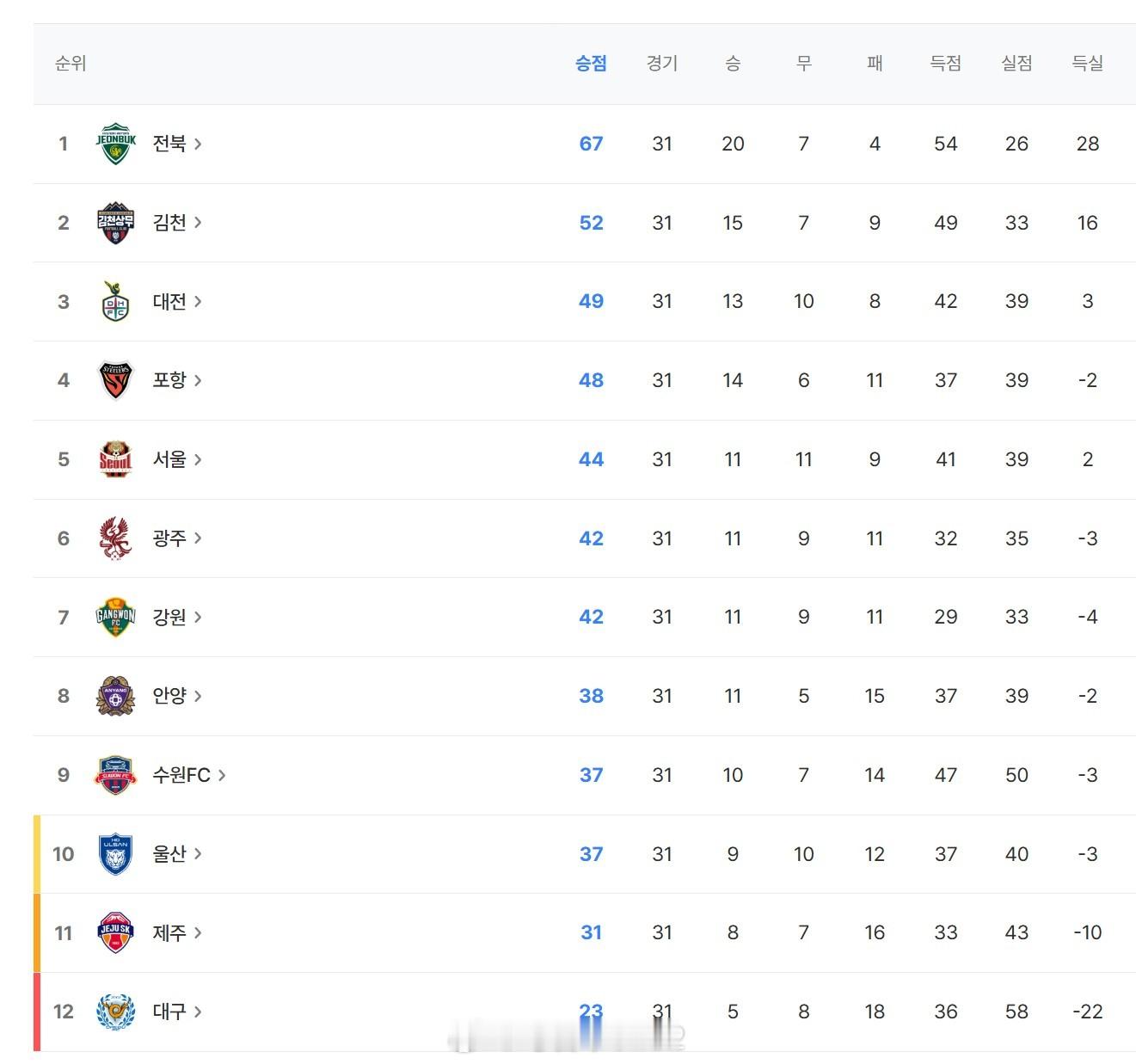Click the Gimcheon Sangmu team logo

click(115, 223)
